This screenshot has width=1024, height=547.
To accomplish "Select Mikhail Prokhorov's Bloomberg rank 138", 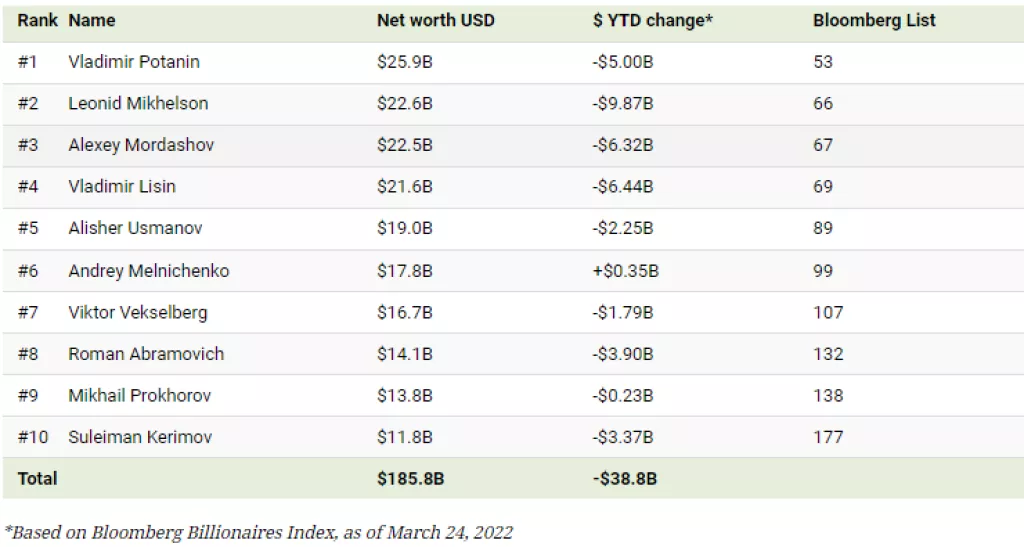I will 828,395.
